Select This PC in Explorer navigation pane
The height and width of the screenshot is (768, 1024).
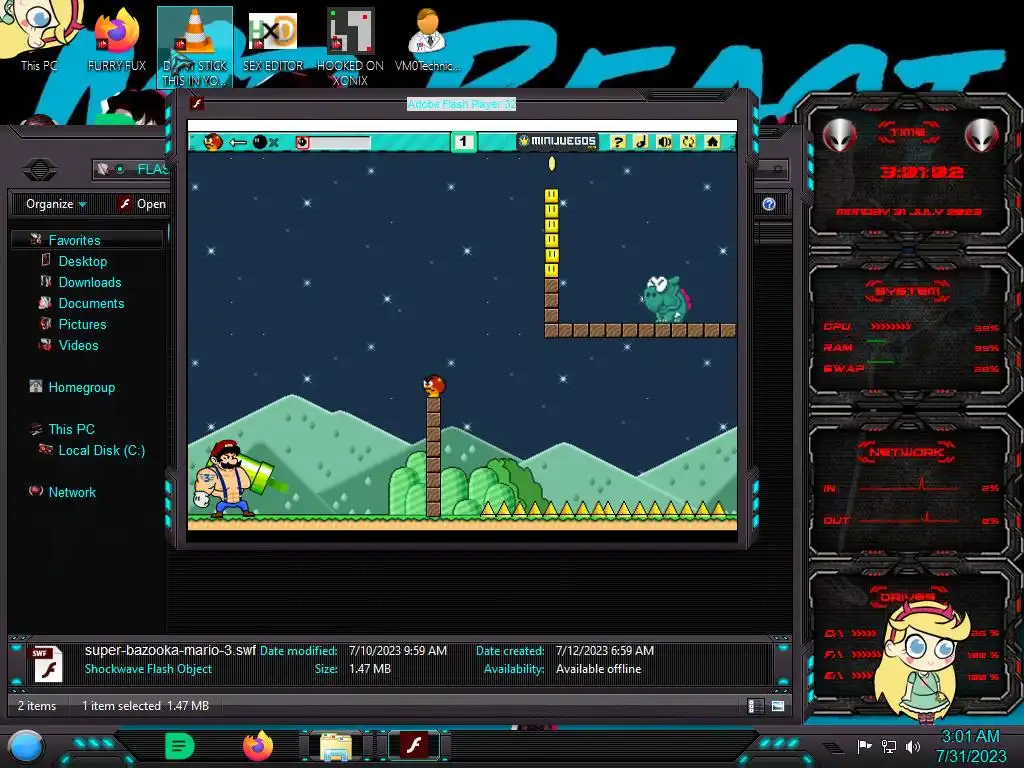[x=71, y=429]
